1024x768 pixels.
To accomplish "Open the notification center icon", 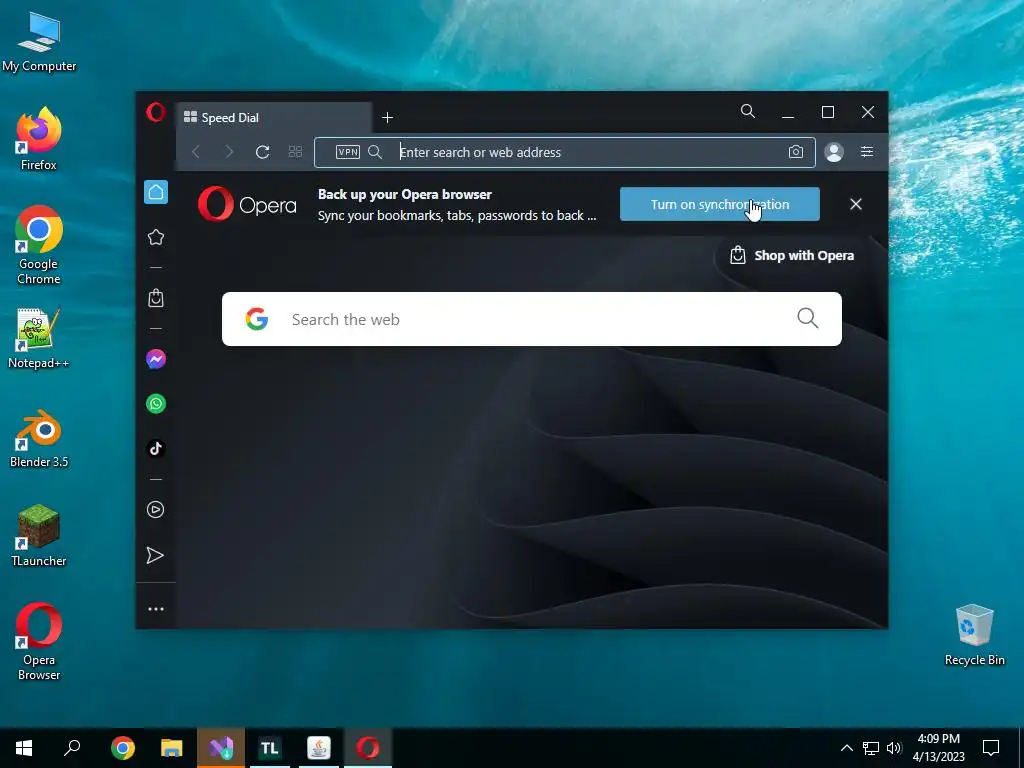I will pos(991,748).
